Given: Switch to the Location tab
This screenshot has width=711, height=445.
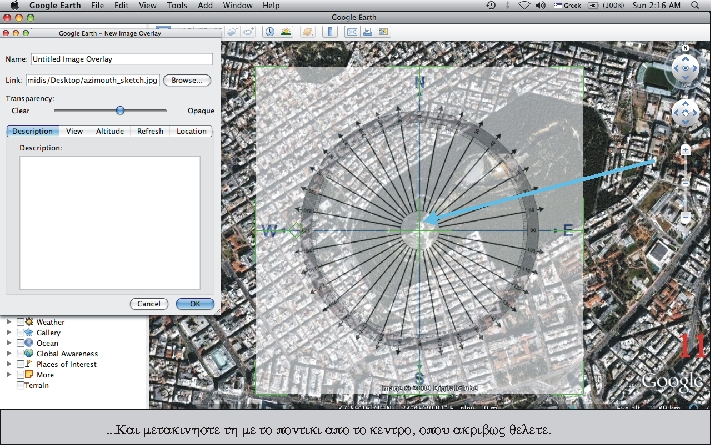Looking at the screenshot, I should pyautogui.click(x=191, y=131).
